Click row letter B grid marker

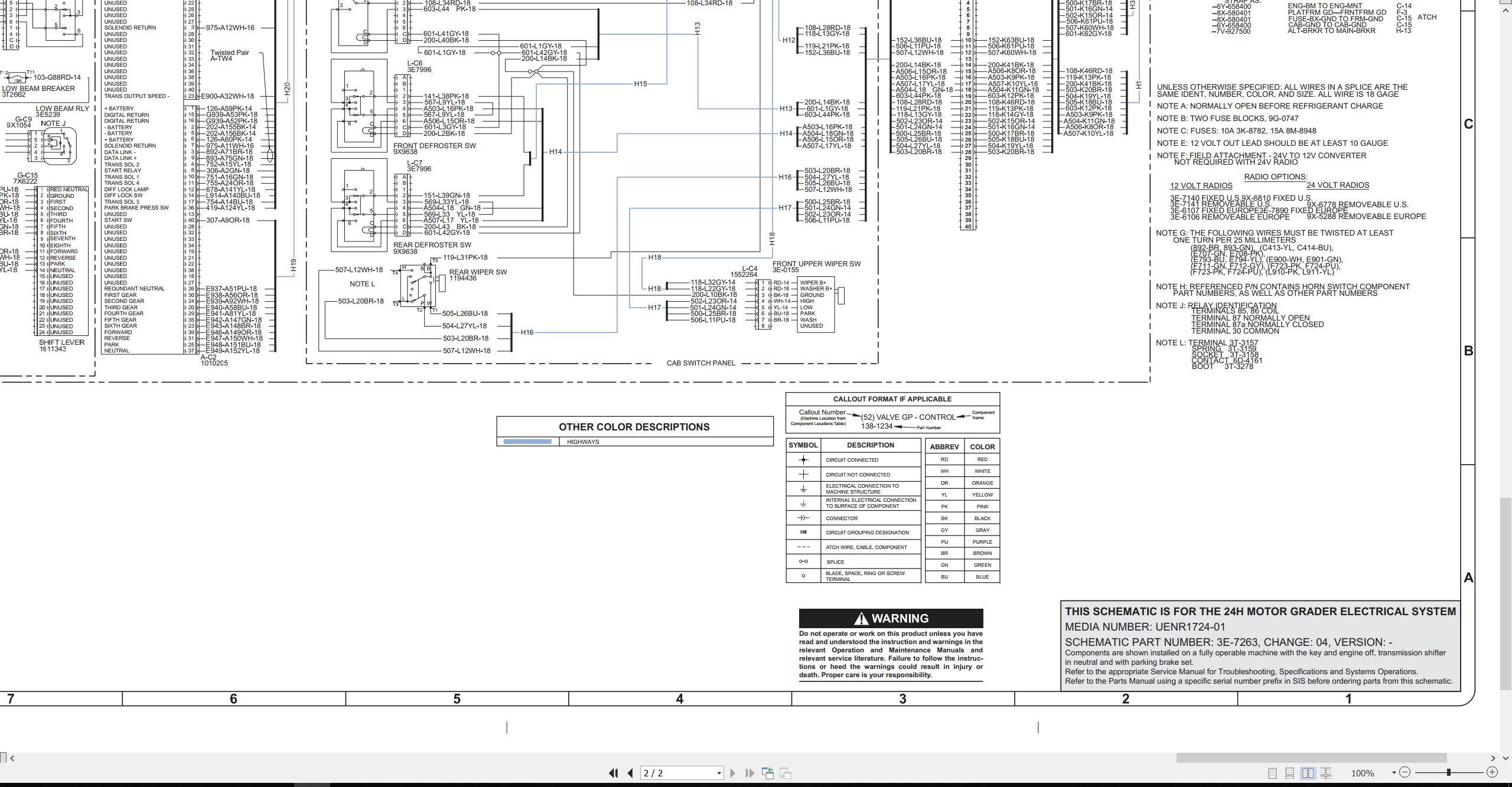pos(1468,351)
